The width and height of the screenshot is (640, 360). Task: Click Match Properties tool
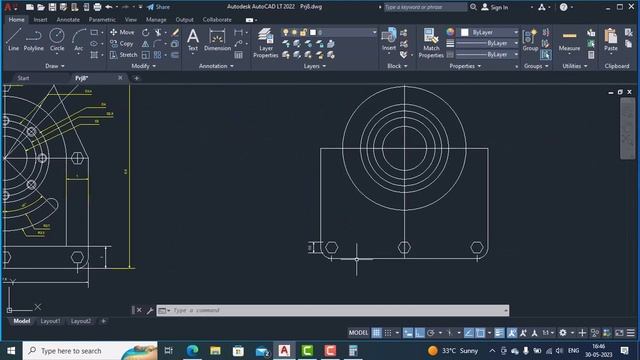coord(431,43)
